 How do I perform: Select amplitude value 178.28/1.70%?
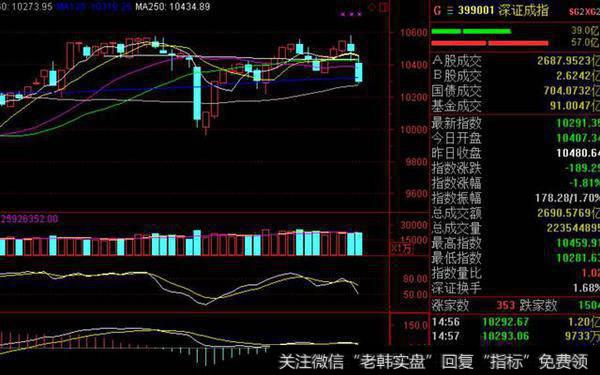[x=567, y=198]
